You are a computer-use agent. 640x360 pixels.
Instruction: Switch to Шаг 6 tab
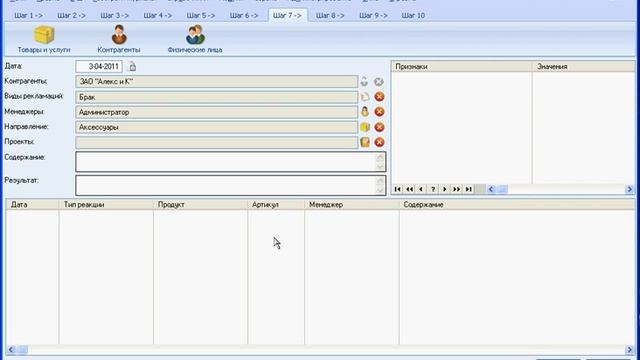click(244, 16)
